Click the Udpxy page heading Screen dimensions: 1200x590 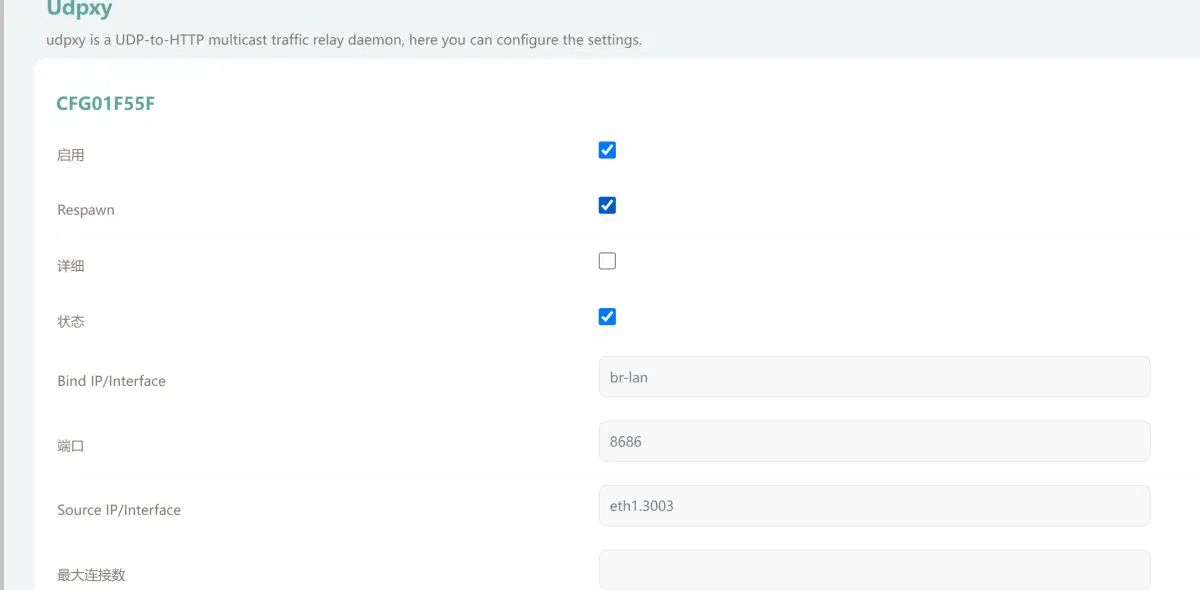coord(79,10)
